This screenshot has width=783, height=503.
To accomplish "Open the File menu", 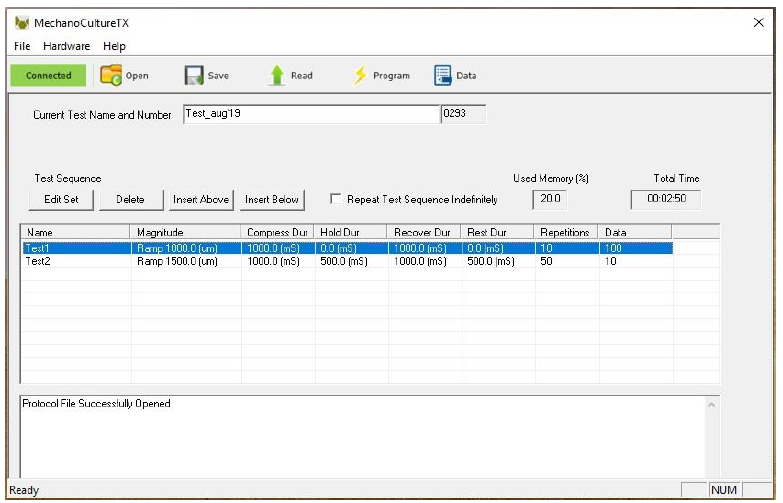I will 22,46.
